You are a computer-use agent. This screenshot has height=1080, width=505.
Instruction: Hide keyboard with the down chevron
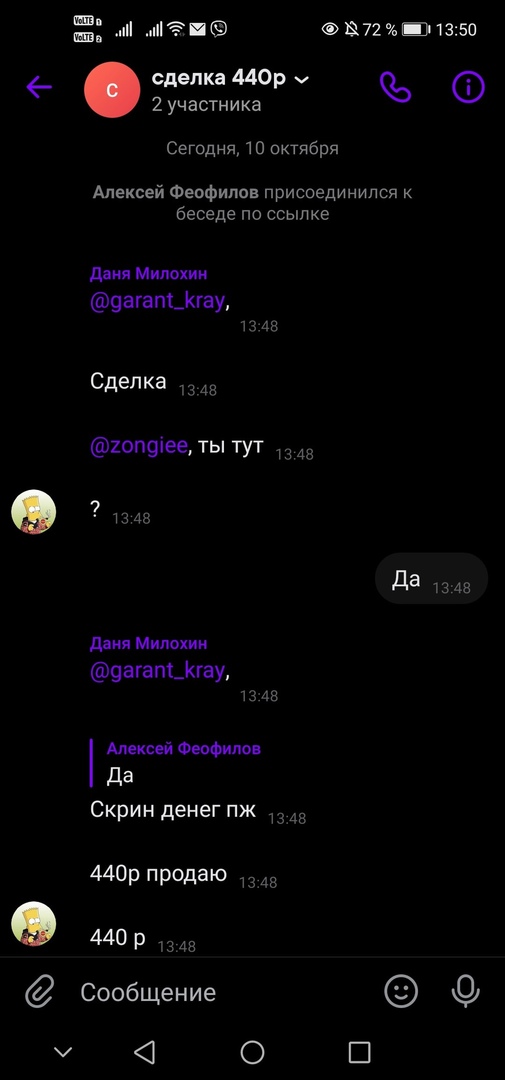click(x=63, y=1052)
